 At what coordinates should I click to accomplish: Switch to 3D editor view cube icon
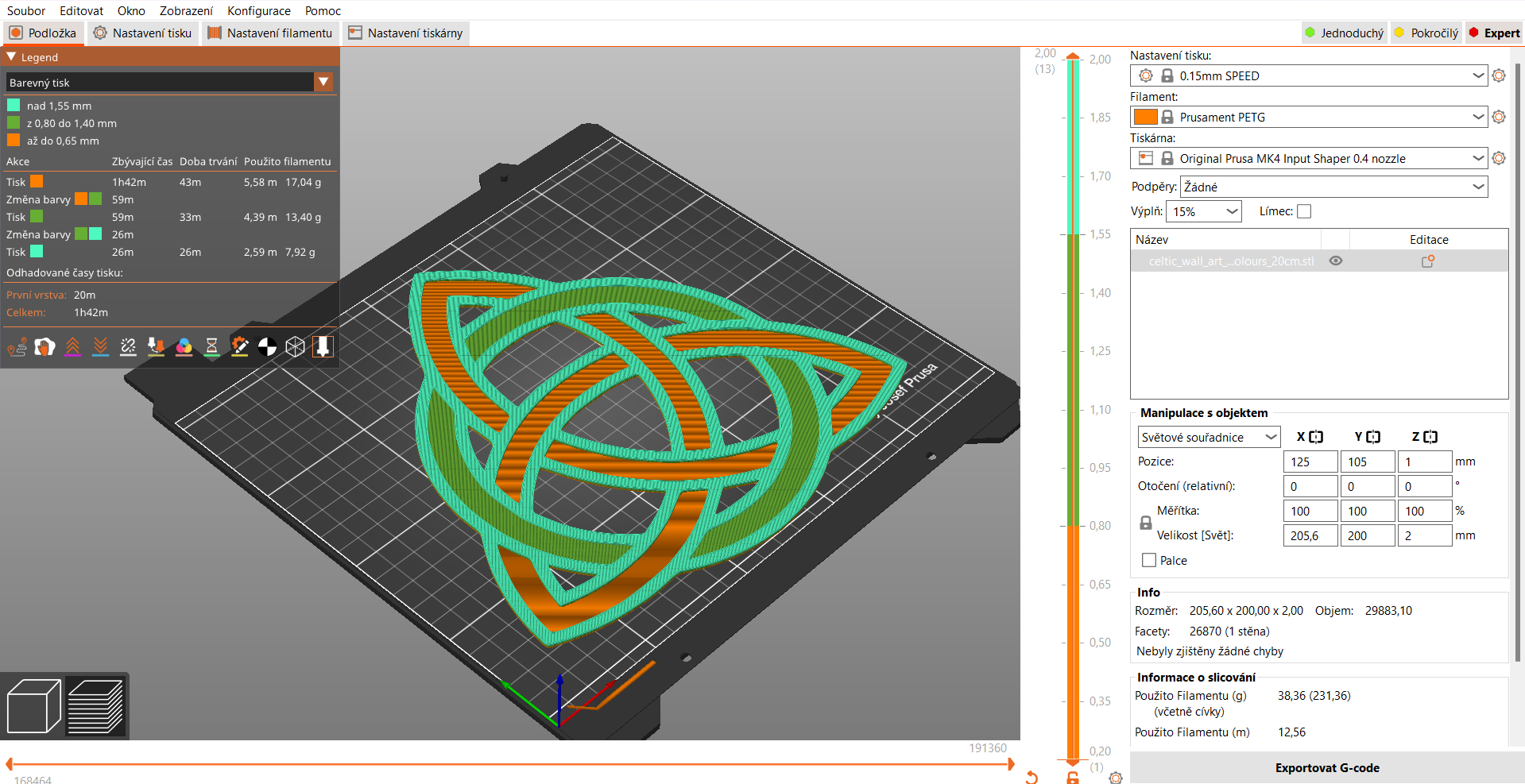click(33, 706)
